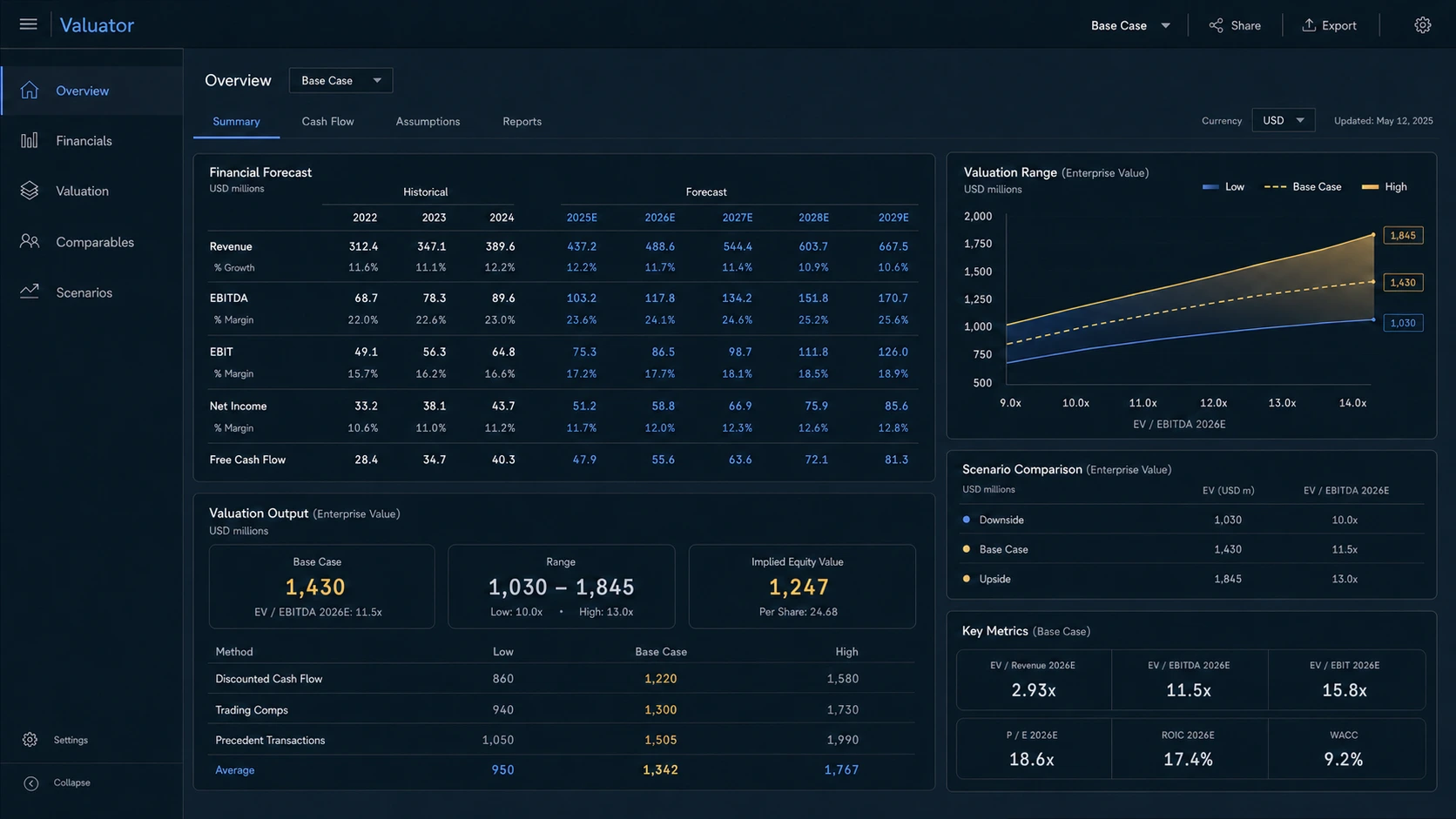This screenshot has width=1456, height=819.
Task: Click the Scenarios trend line icon
Action: tap(30, 292)
